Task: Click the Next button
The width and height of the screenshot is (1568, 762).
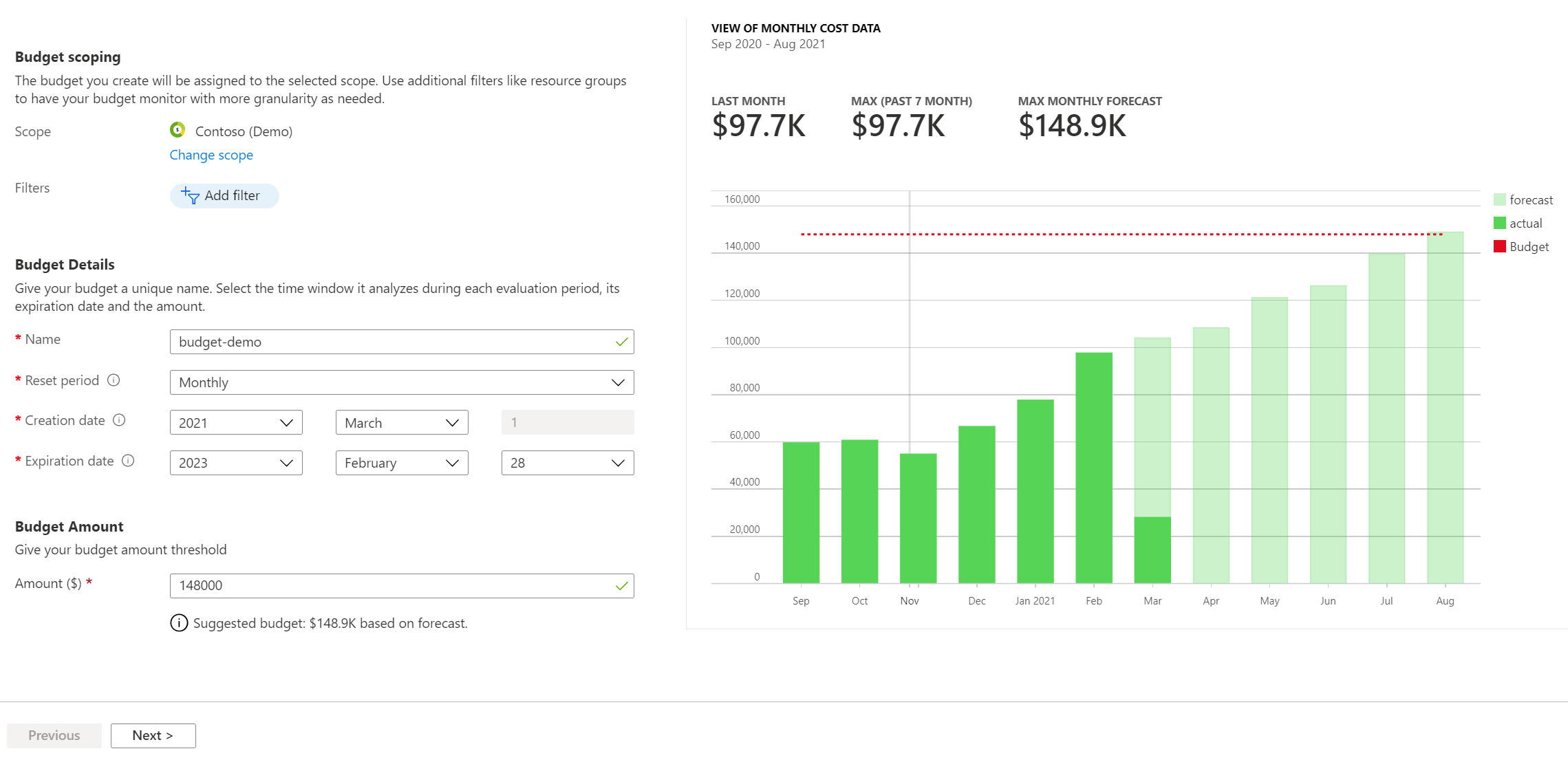Action: (154, 735)
